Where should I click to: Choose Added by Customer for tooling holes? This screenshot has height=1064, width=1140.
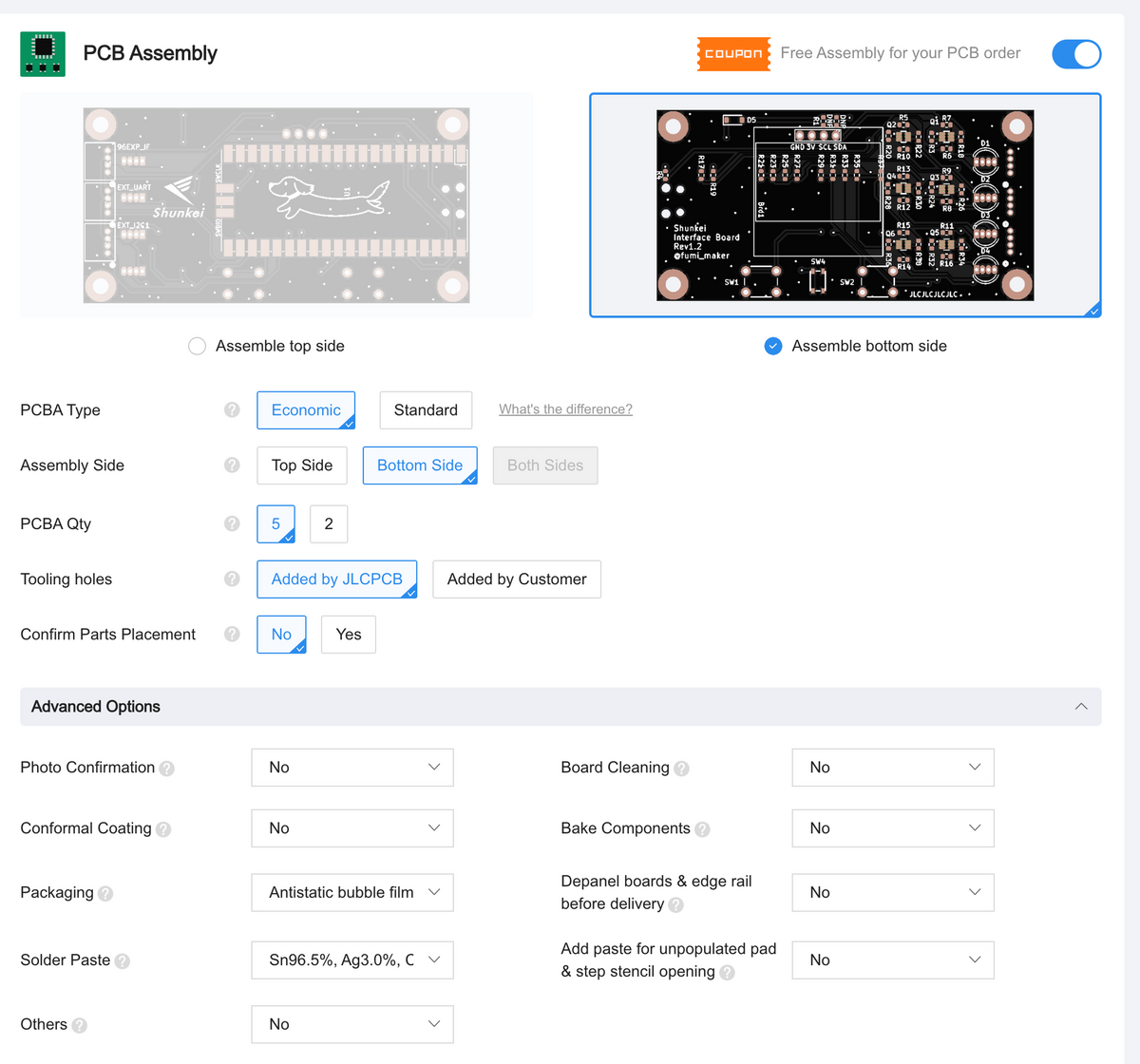point(516,579)
